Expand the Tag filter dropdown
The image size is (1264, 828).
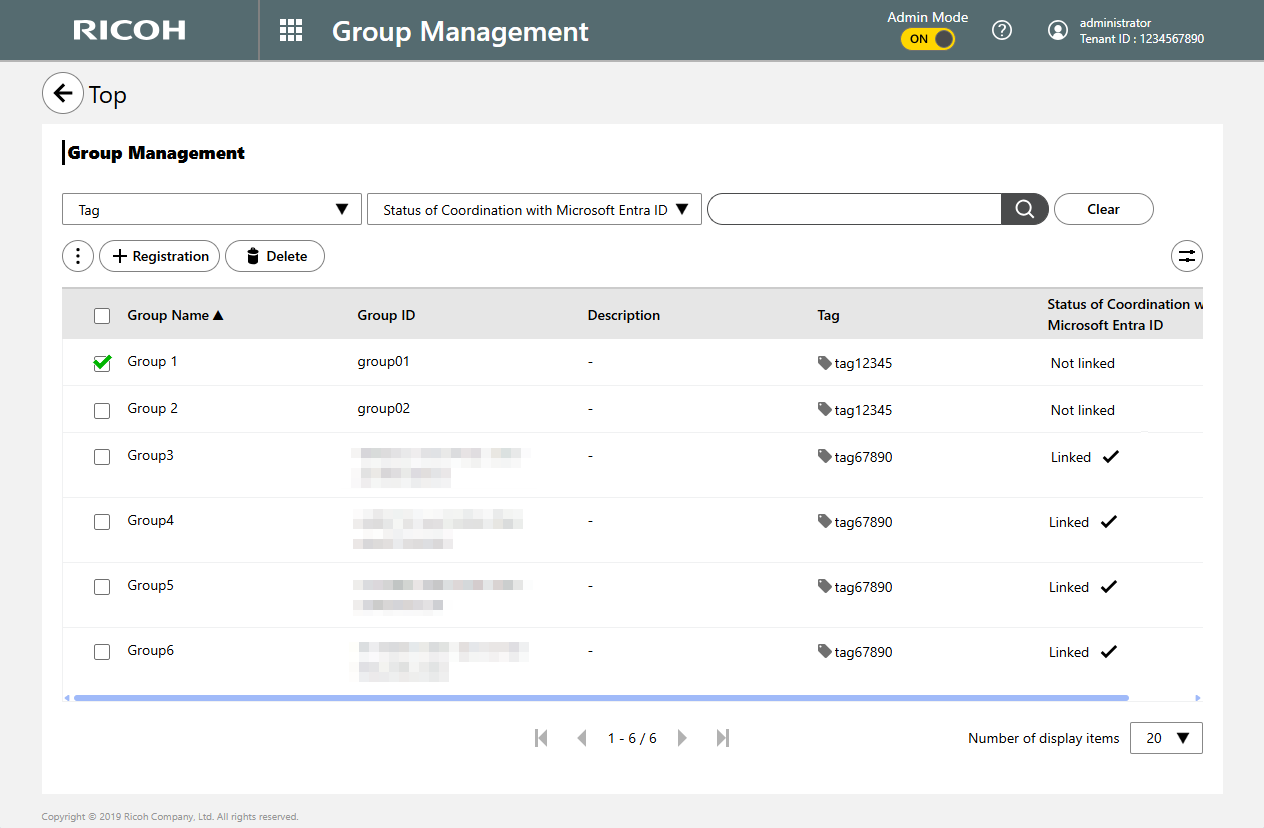point(211,210)
